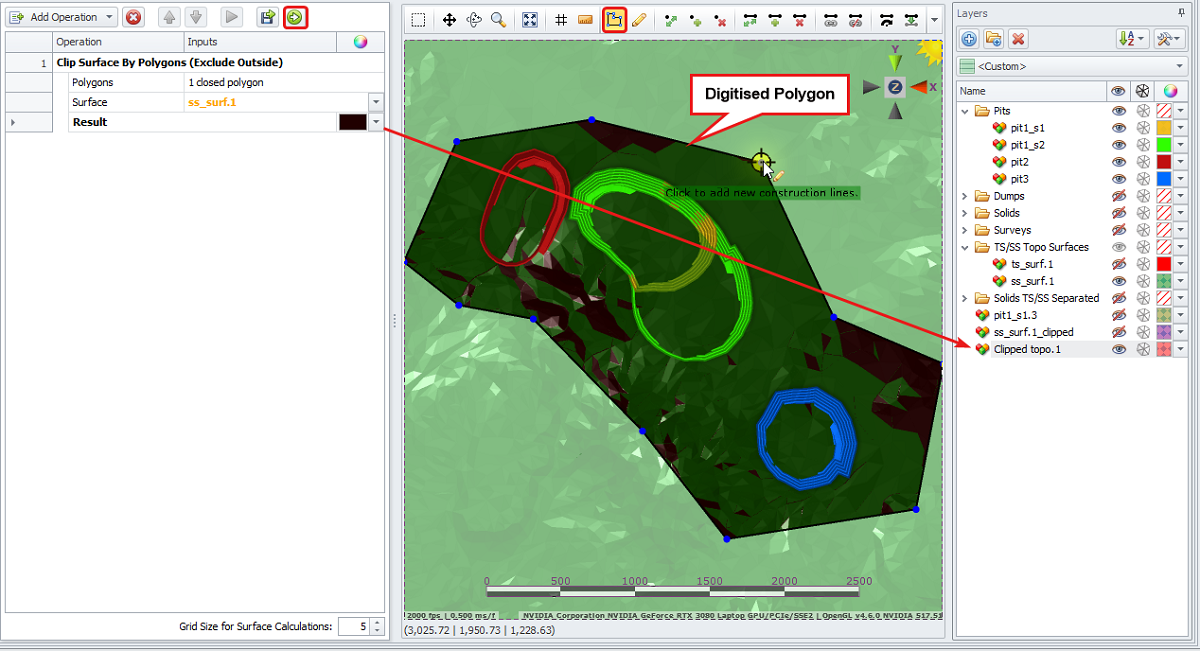This screenshot has width=1200, height=651.
Task: Run operations with green arrow button
Action: point(294,17)
